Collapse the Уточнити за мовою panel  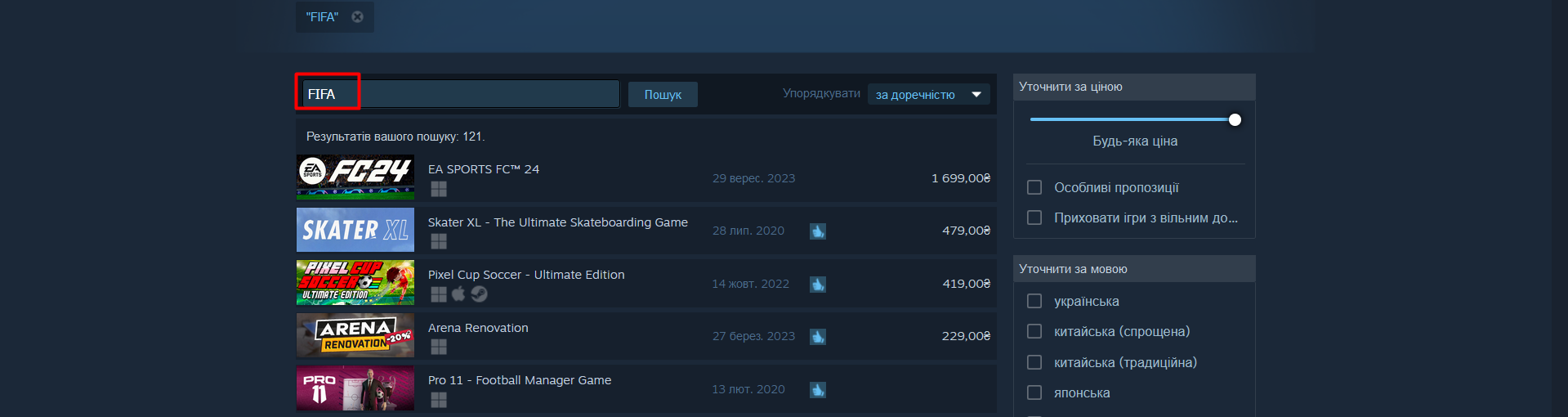click(x=1134, y=269)
